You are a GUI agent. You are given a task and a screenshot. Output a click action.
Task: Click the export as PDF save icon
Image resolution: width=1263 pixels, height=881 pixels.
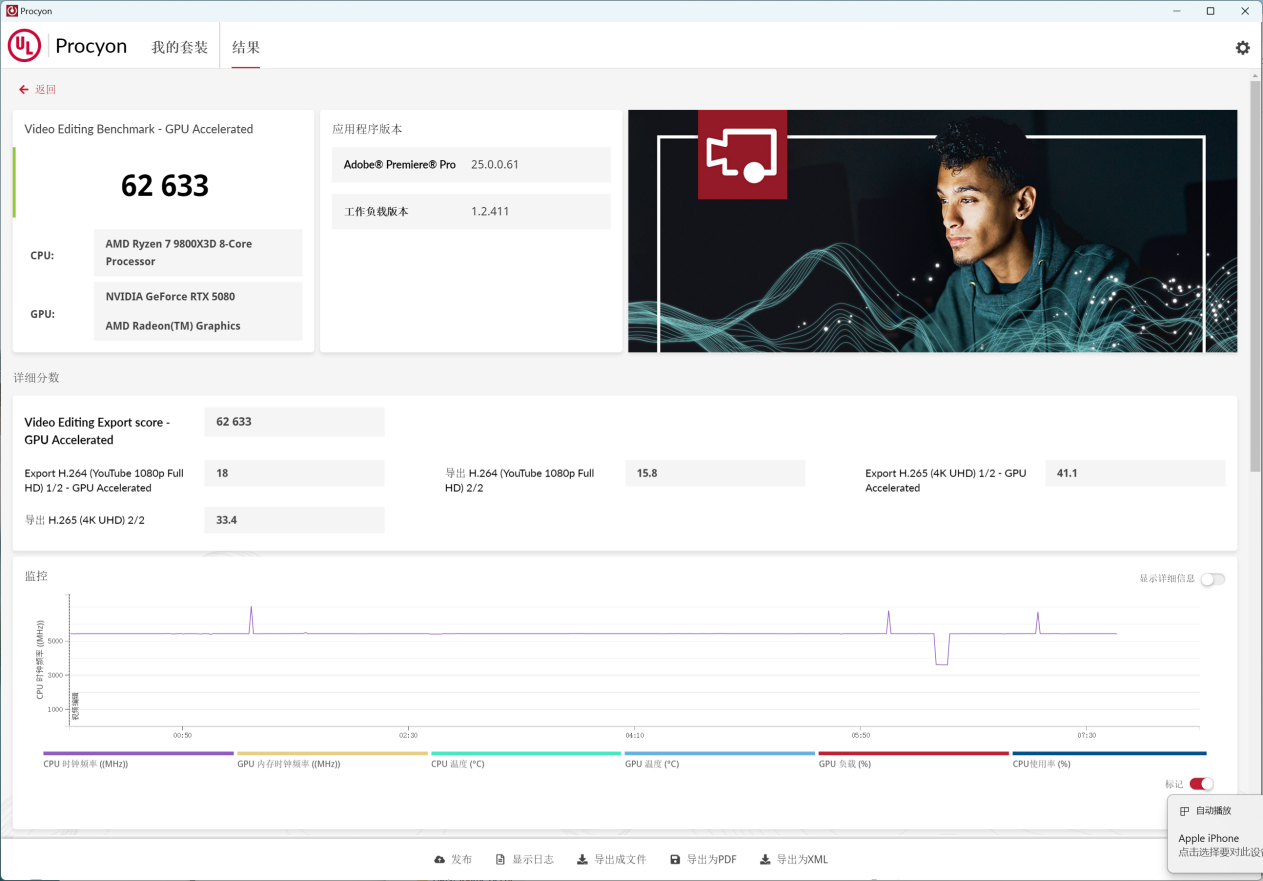[x=675, y=860]
